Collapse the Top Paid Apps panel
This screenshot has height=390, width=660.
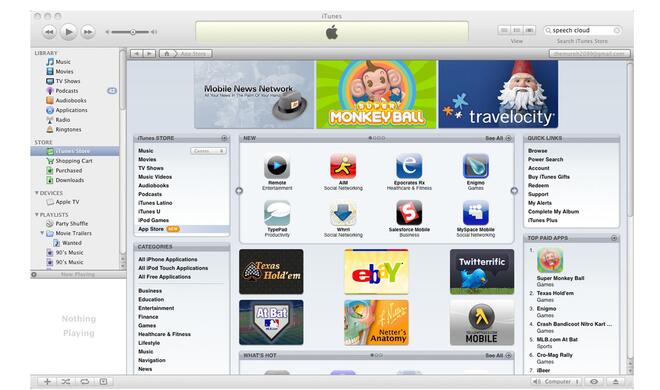click(x=614, y=238)
